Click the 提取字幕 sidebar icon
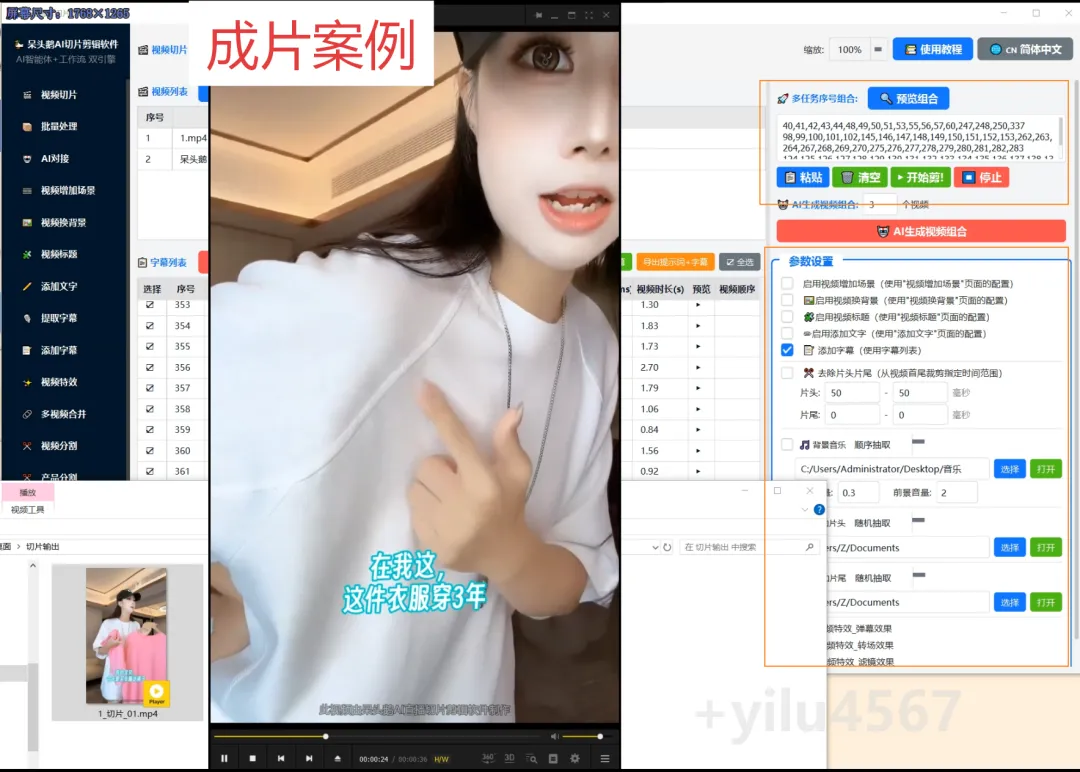Viewport: 1080px width, 772px height. [27, 318]
